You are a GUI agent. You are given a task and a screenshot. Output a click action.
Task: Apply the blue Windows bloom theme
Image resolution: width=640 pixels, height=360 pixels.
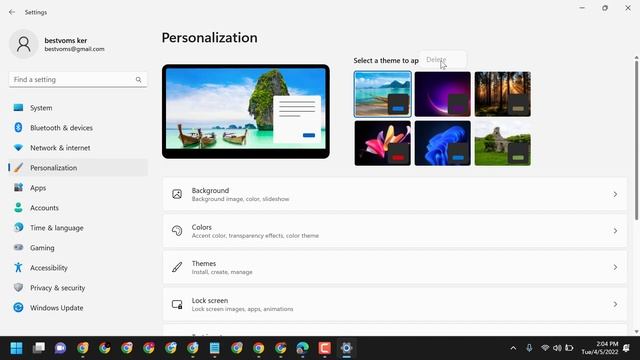pos(442,143)
